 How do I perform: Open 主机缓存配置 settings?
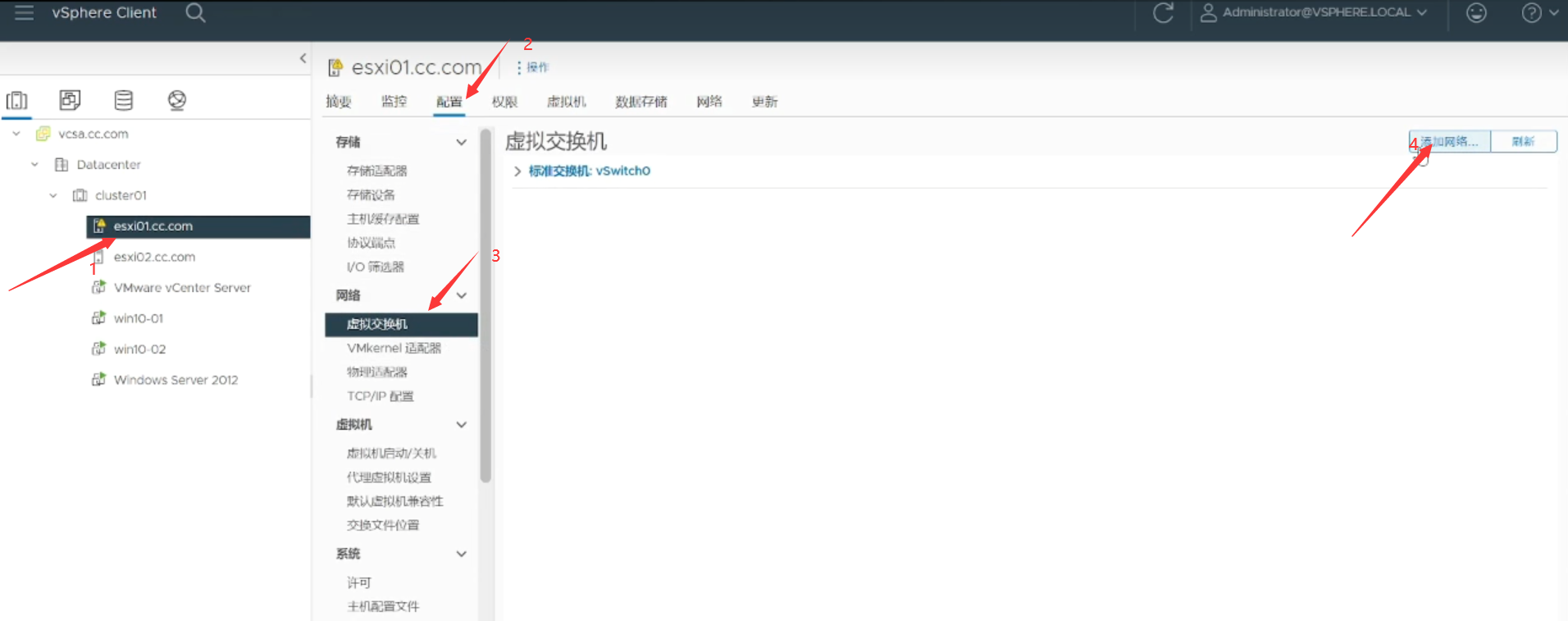(x=383, y=219)
